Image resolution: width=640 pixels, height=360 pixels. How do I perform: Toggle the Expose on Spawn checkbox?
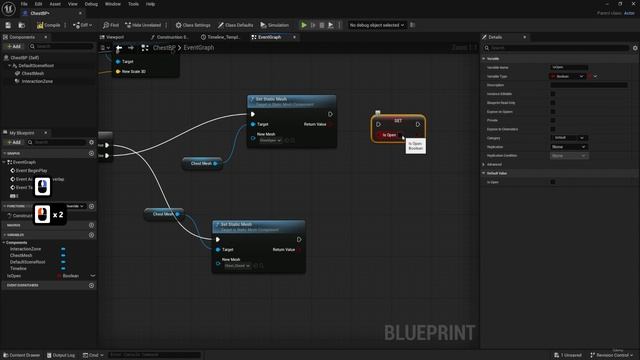(553, 111)
